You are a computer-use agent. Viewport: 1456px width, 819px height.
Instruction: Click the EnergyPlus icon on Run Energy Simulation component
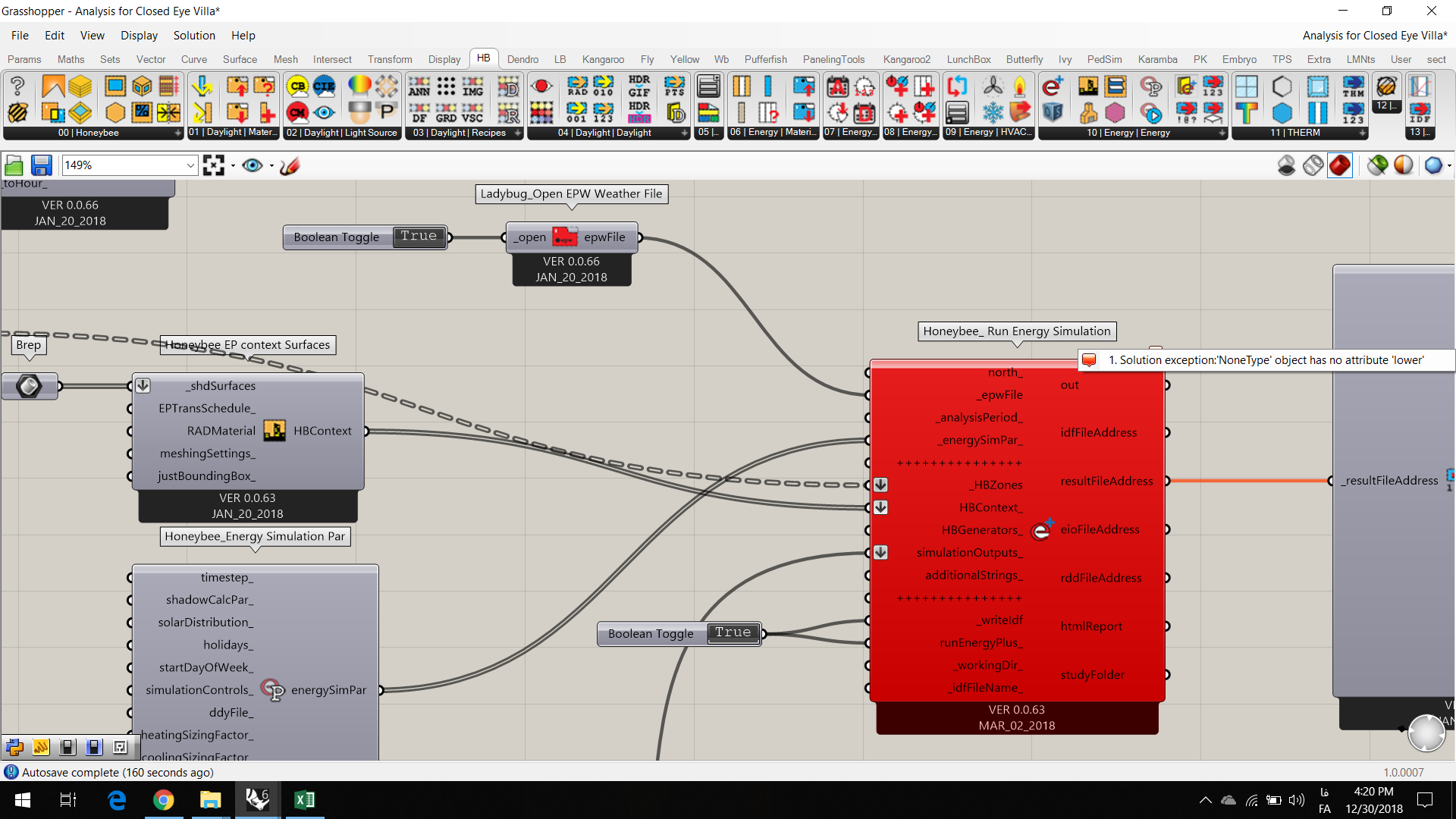pyautogui.click(x=1042, y=529)
